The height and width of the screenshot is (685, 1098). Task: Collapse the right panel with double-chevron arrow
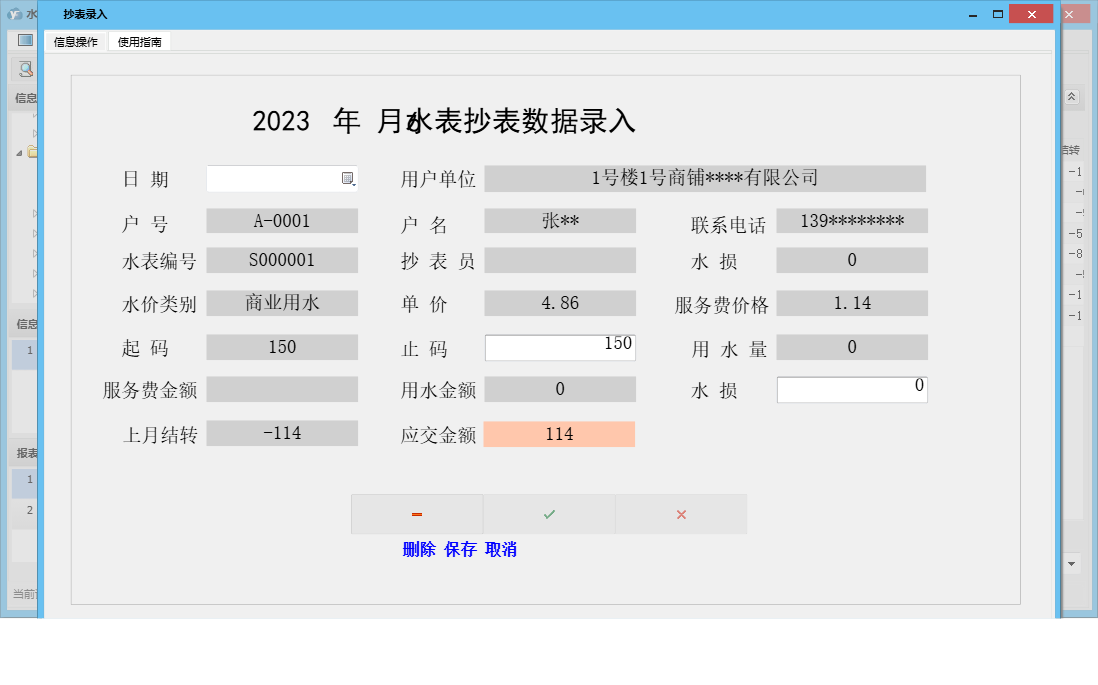coord(1069,97)
